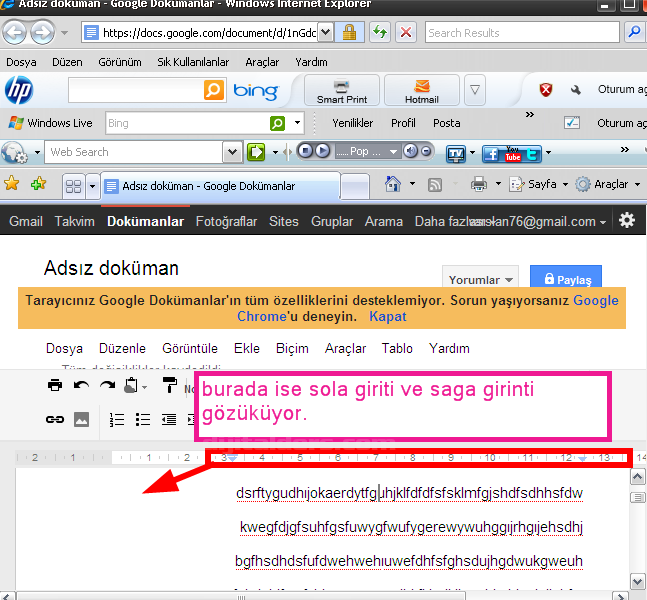Open Google settings gear icon
Screen dimensions: 647x600
(627, 220)
